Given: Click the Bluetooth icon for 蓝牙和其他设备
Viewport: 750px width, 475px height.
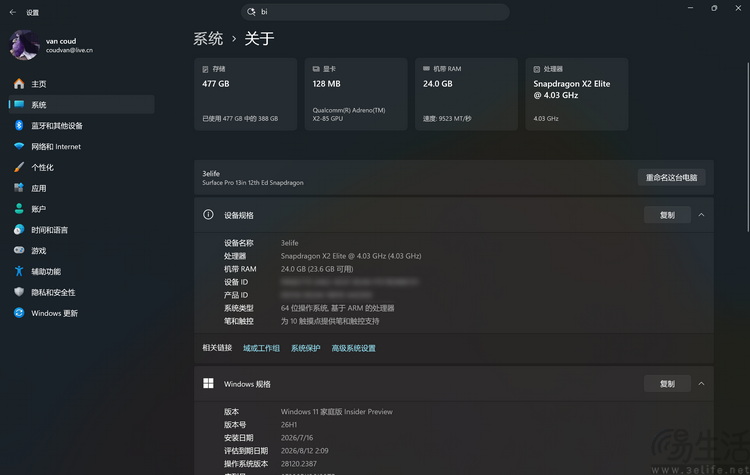Looking at the screenshot, I should [x=19, y=125].
